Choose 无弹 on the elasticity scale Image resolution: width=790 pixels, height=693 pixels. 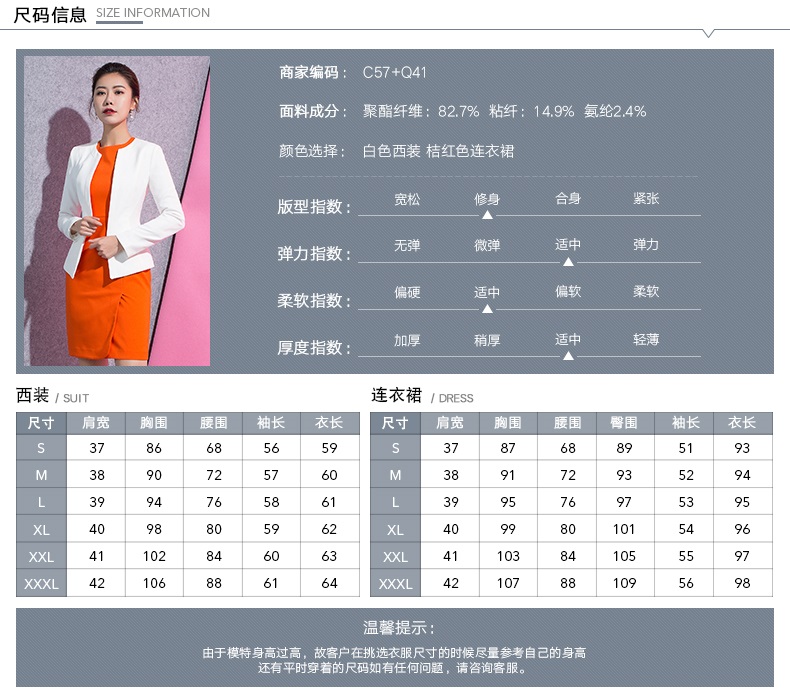tap(407, 245)
